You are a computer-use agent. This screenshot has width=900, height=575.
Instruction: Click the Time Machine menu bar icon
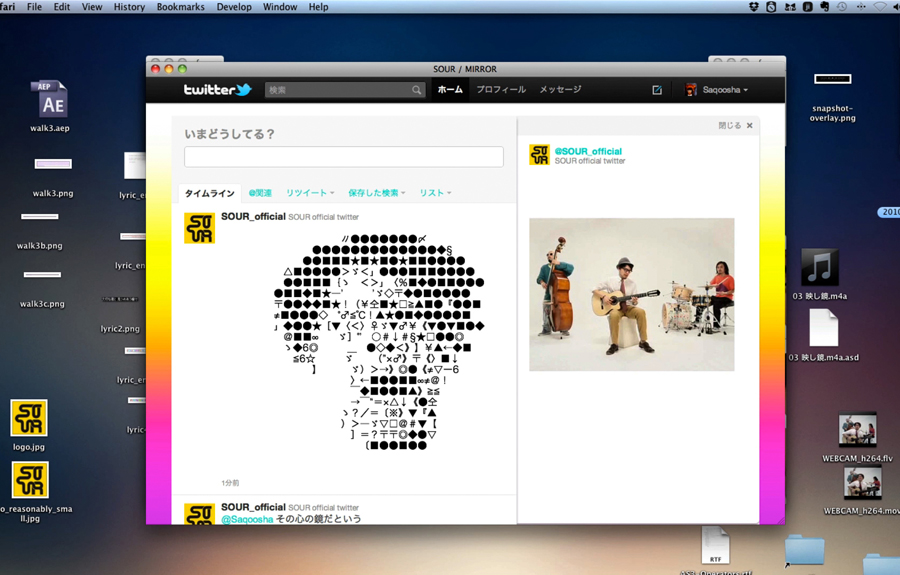[842, 7]
